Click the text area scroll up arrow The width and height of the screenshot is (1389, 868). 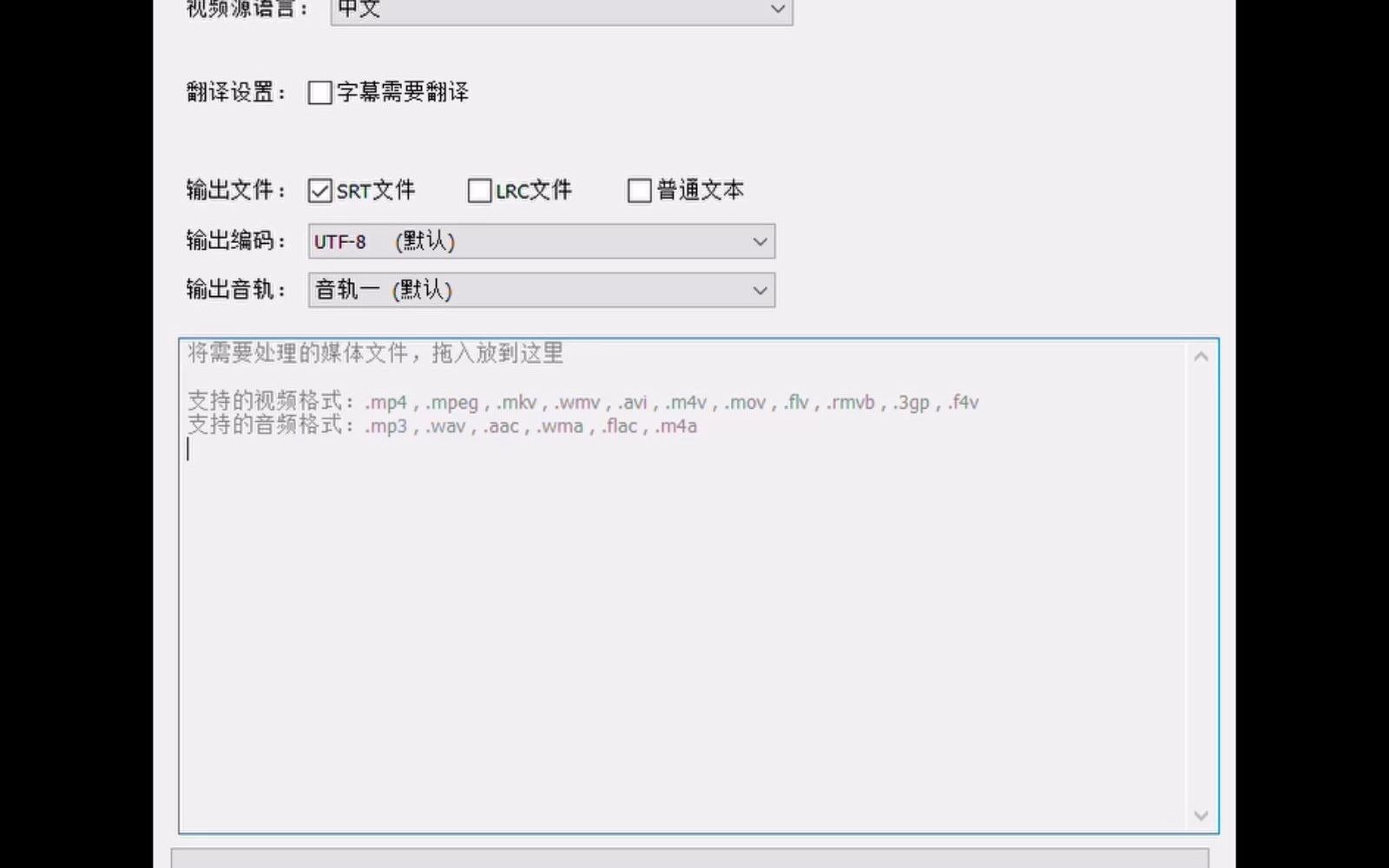1201,357
